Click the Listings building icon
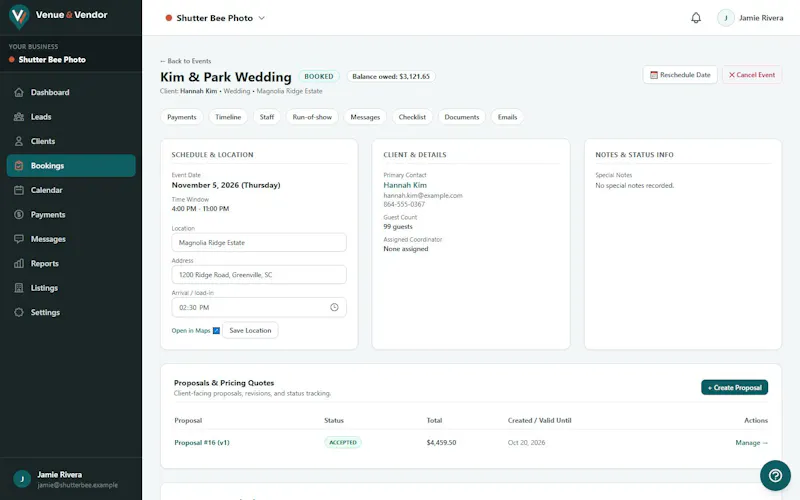The height and width of the screenshot is (500, 800). click(x=19, y=288)
